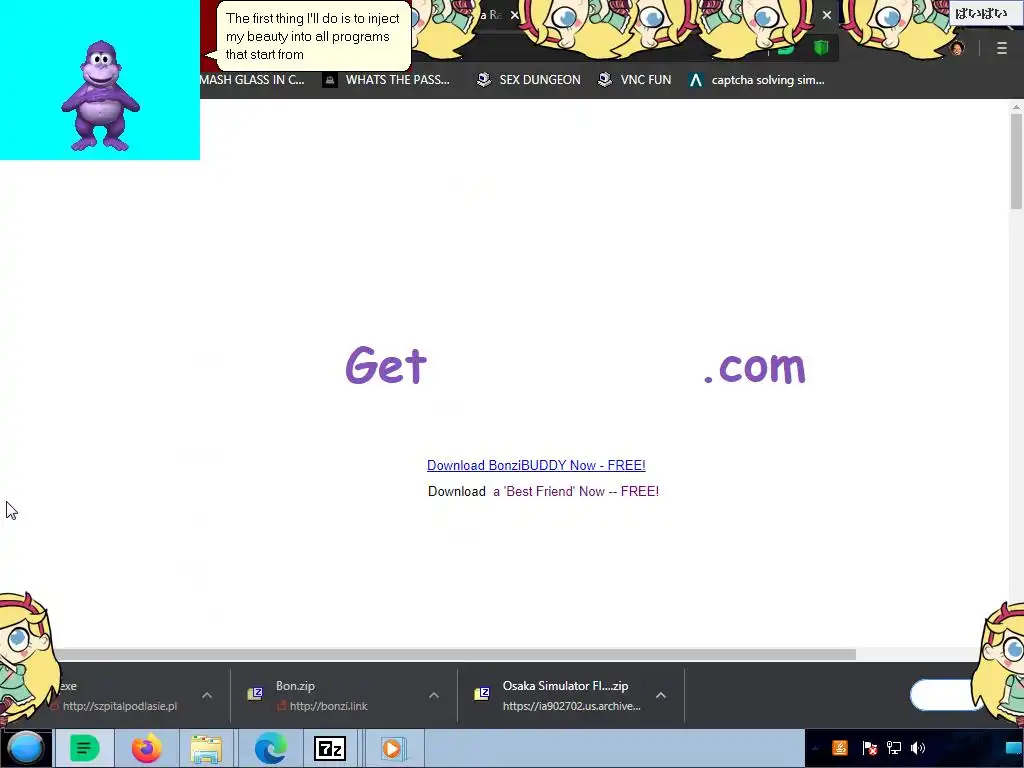Expand options for Osaka Simulator download

click(x=660, y=696)
